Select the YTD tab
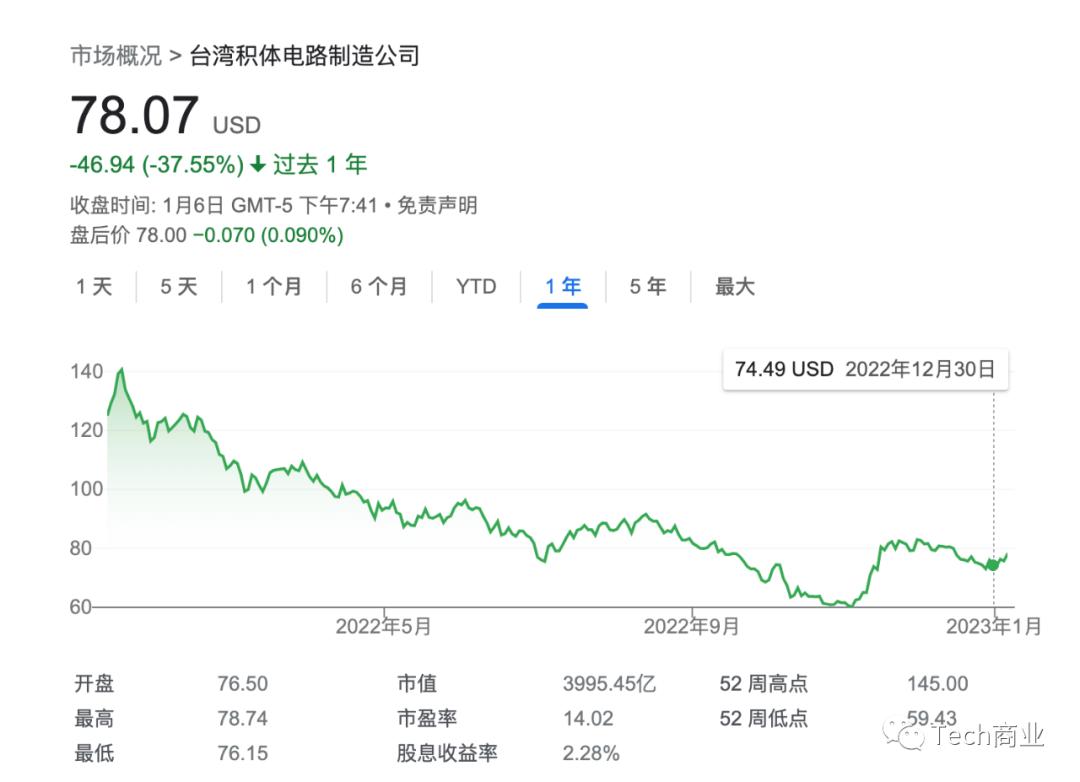The height and width of the screenshot is (782, 1080). 476,286
